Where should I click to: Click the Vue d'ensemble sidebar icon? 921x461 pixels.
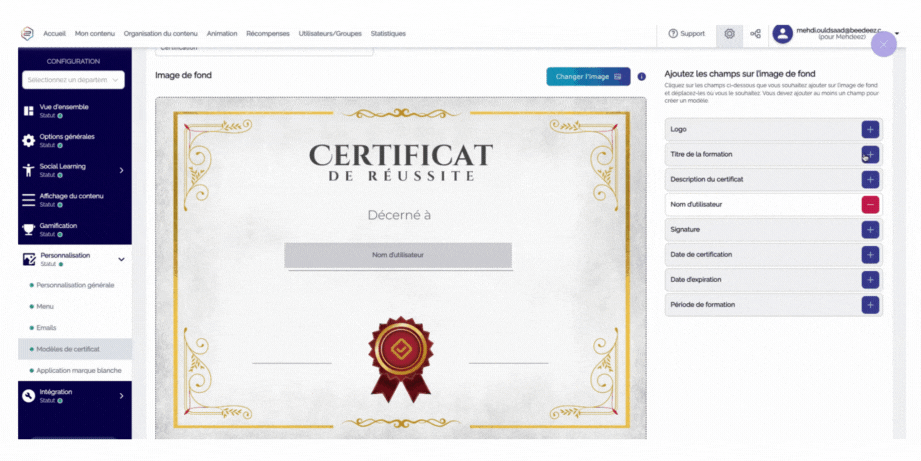(x=29, y=110)
